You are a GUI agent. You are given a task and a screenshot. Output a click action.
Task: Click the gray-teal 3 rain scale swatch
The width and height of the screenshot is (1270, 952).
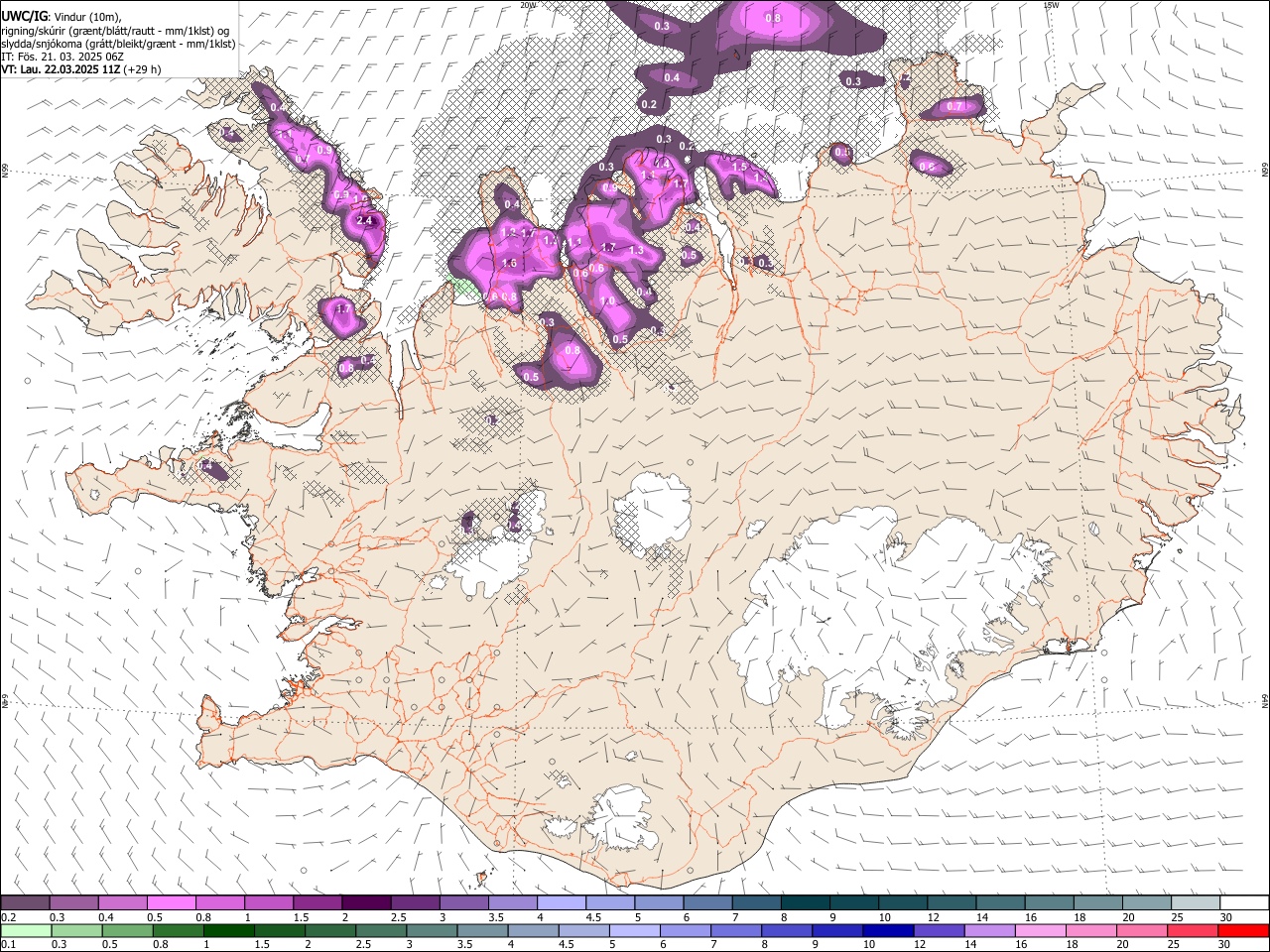pos(432,930)
